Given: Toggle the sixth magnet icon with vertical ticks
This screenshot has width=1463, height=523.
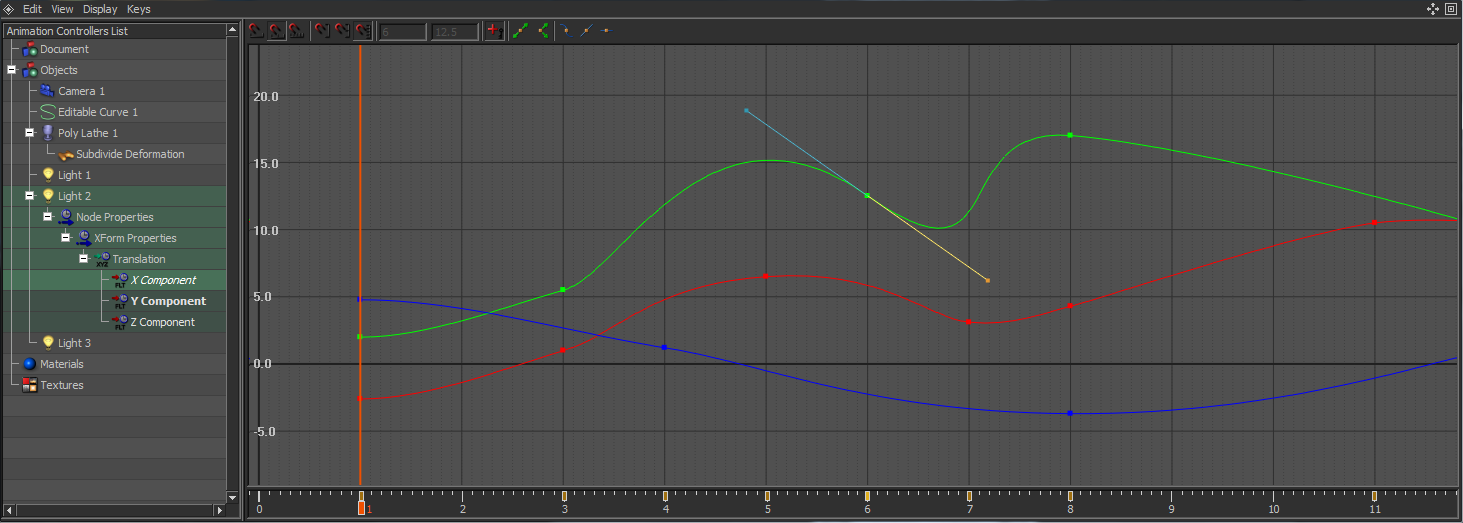Looking at the screenshot, I should pos(362,31).
